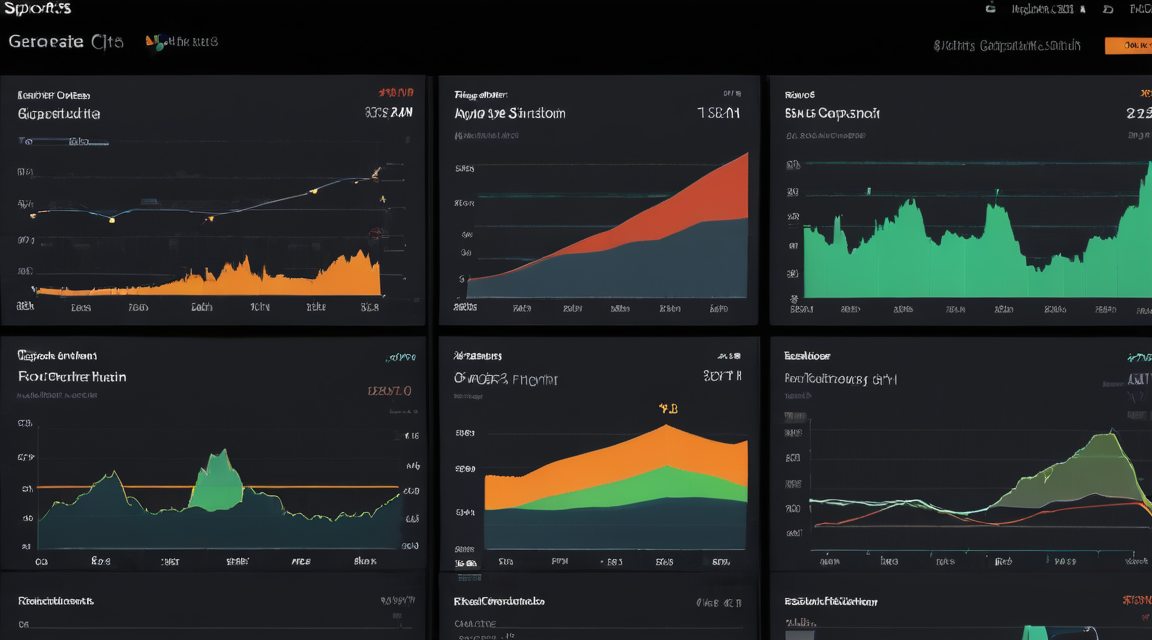Open the red and slate stacked area chart

[x=598, y=200]
